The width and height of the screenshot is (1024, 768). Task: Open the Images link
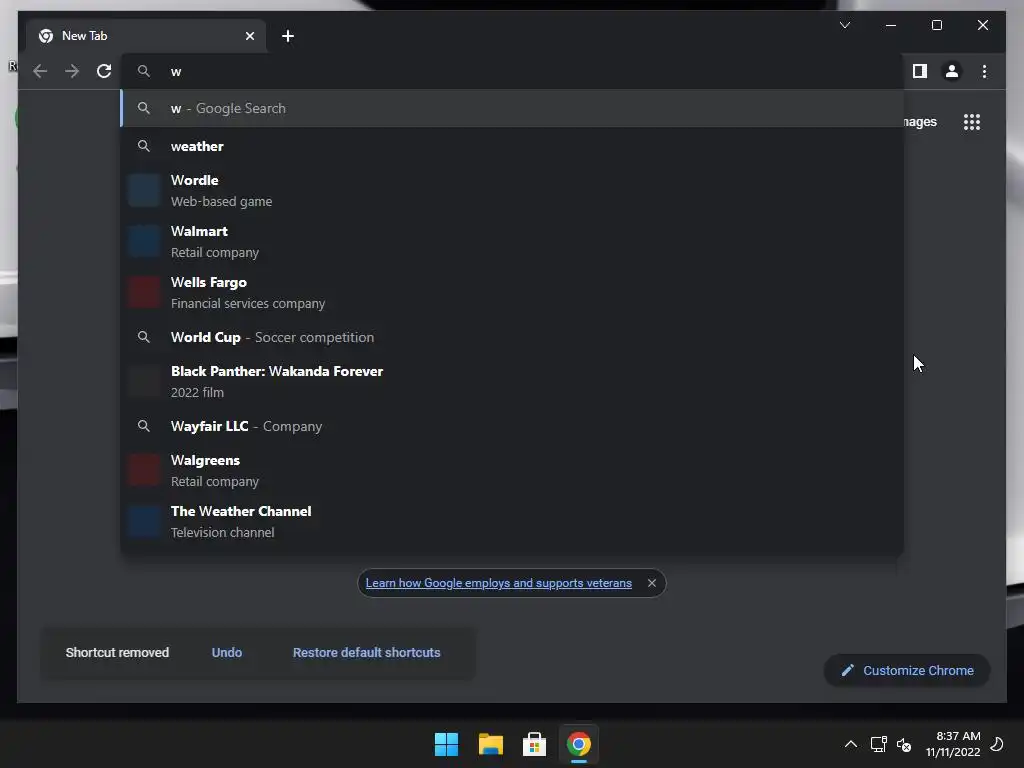[x=920, y=122]
